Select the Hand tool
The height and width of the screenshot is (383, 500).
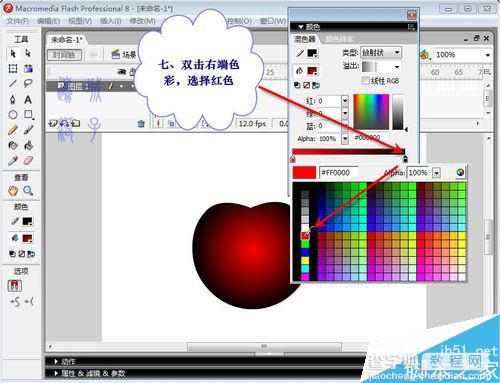pos(13,191)
